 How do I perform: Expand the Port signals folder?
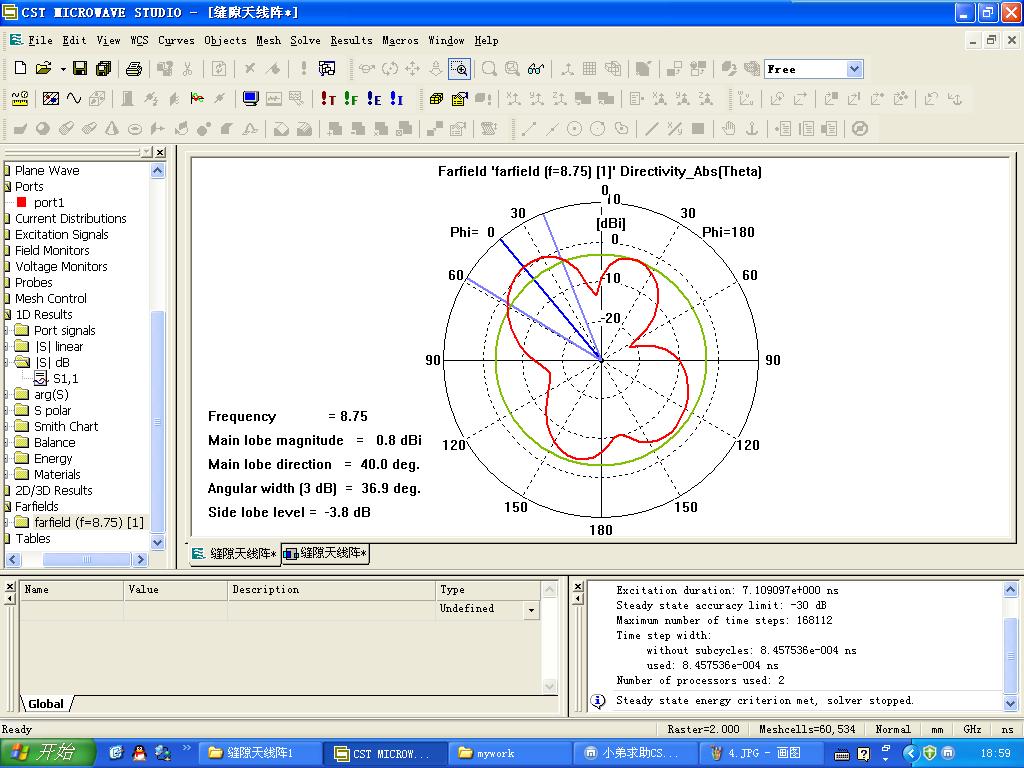click(x=6, y=331)
